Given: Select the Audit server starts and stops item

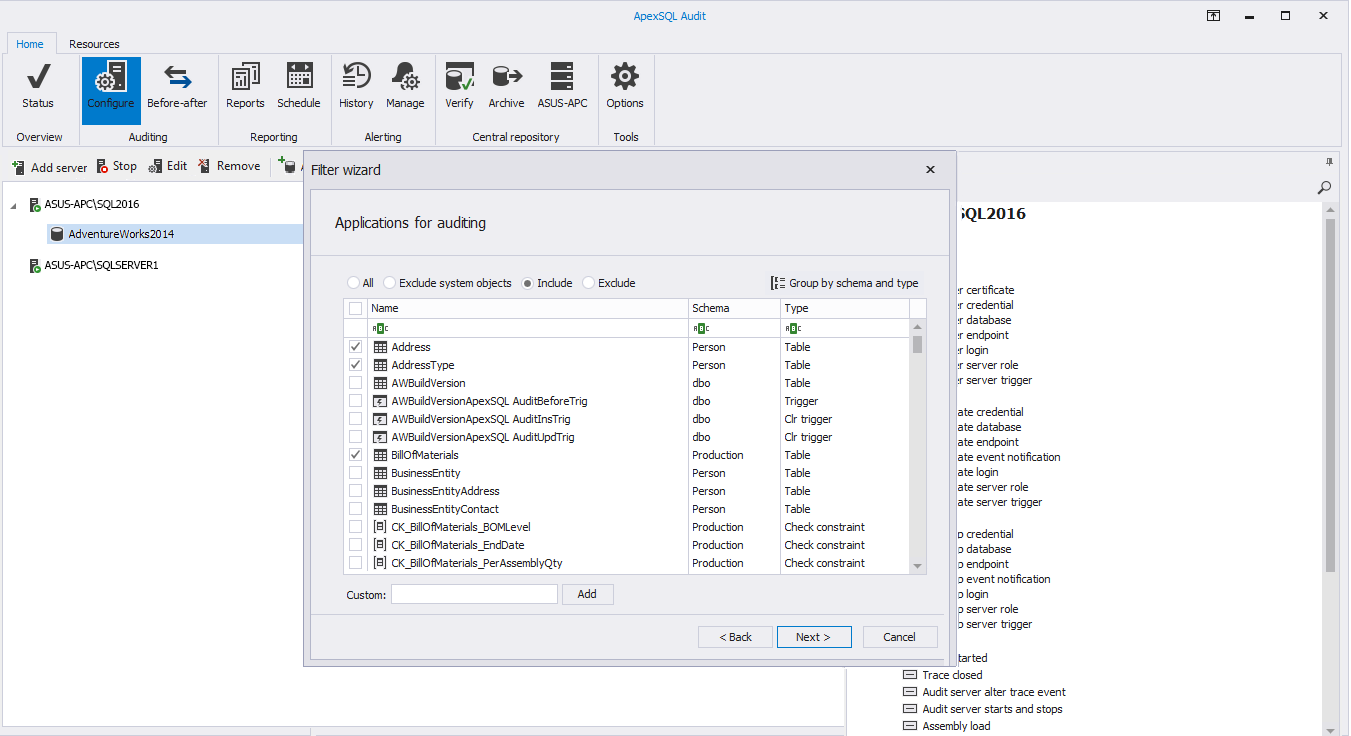Looking at the screenshot, I should pos(982,709).
